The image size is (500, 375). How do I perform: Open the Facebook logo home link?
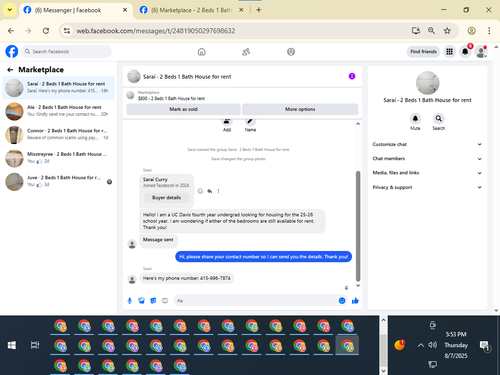[x=12, y=52]
